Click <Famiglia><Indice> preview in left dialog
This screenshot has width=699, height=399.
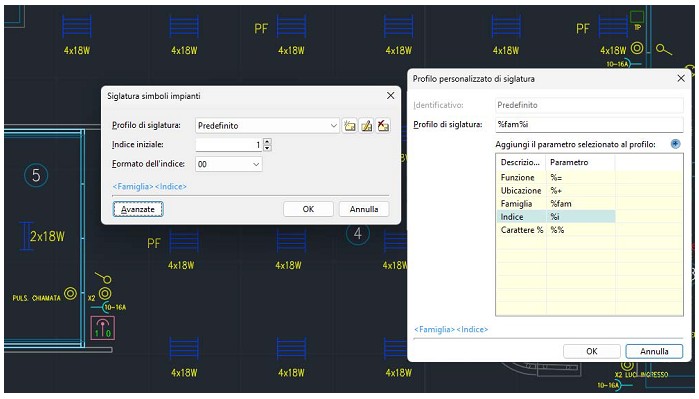pyautogui.click(x=149, y=186)
